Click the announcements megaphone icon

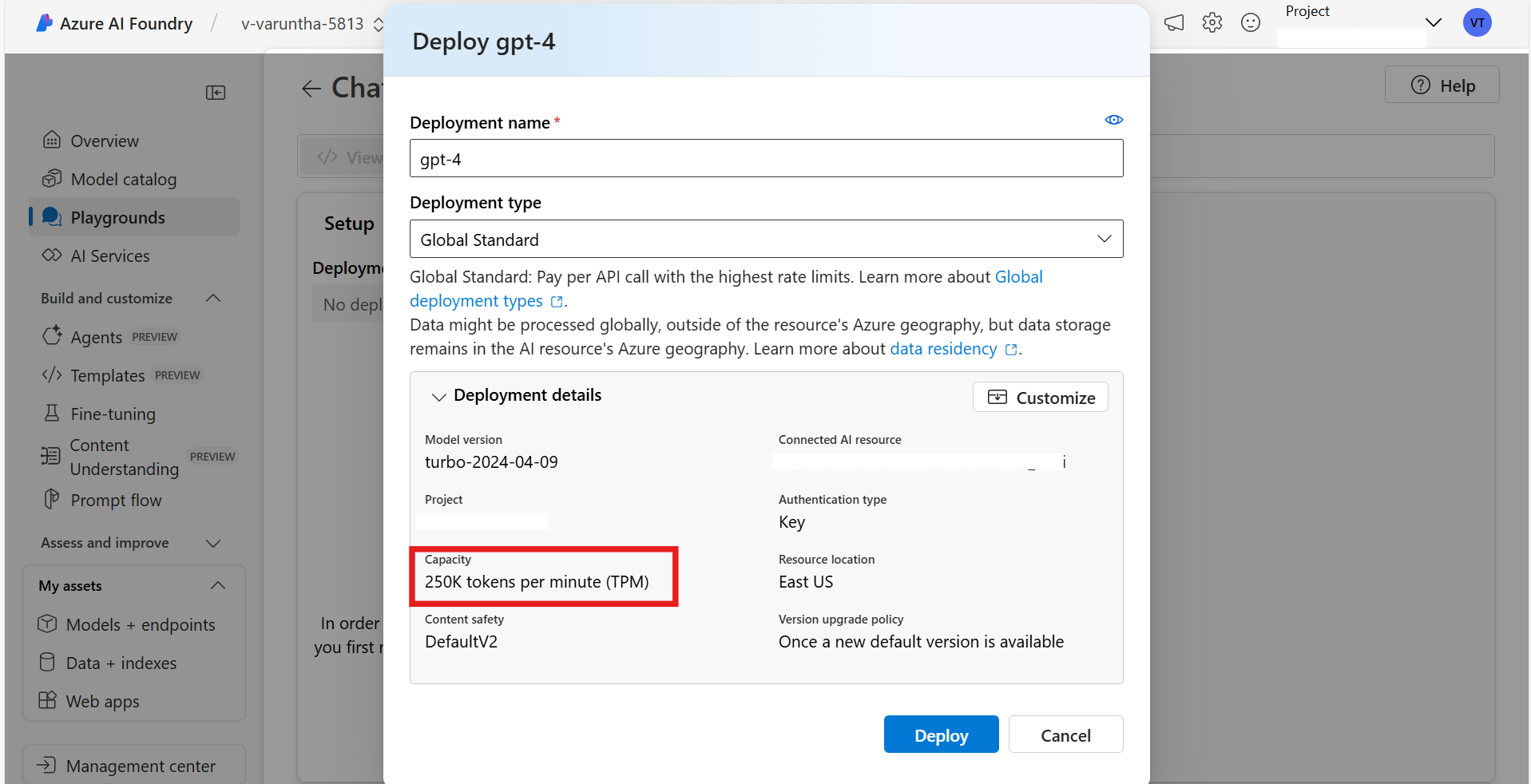coord(1173,22)
